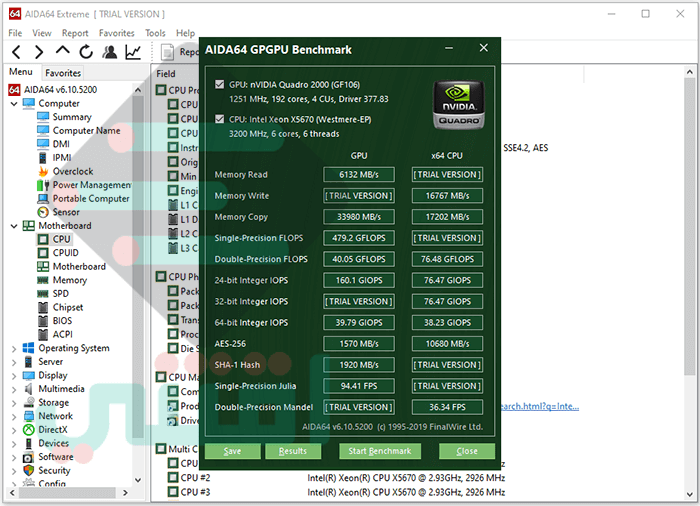Toggle the CPU Intel Xeon X5670 checkbox

click(x=219, y=119)
